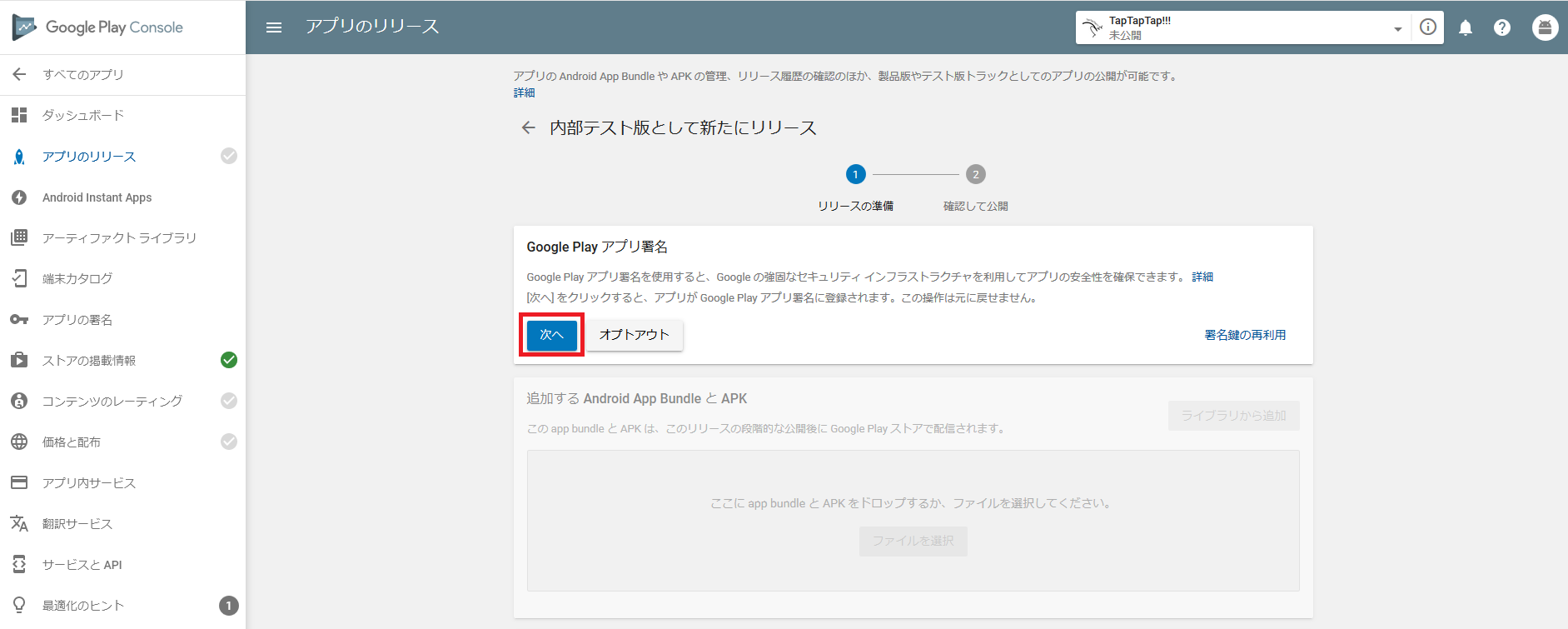Click 詳細 link in Google Play アプリ署名 card
This screenshot has height=629, width=1568.
coord(1202,277)
